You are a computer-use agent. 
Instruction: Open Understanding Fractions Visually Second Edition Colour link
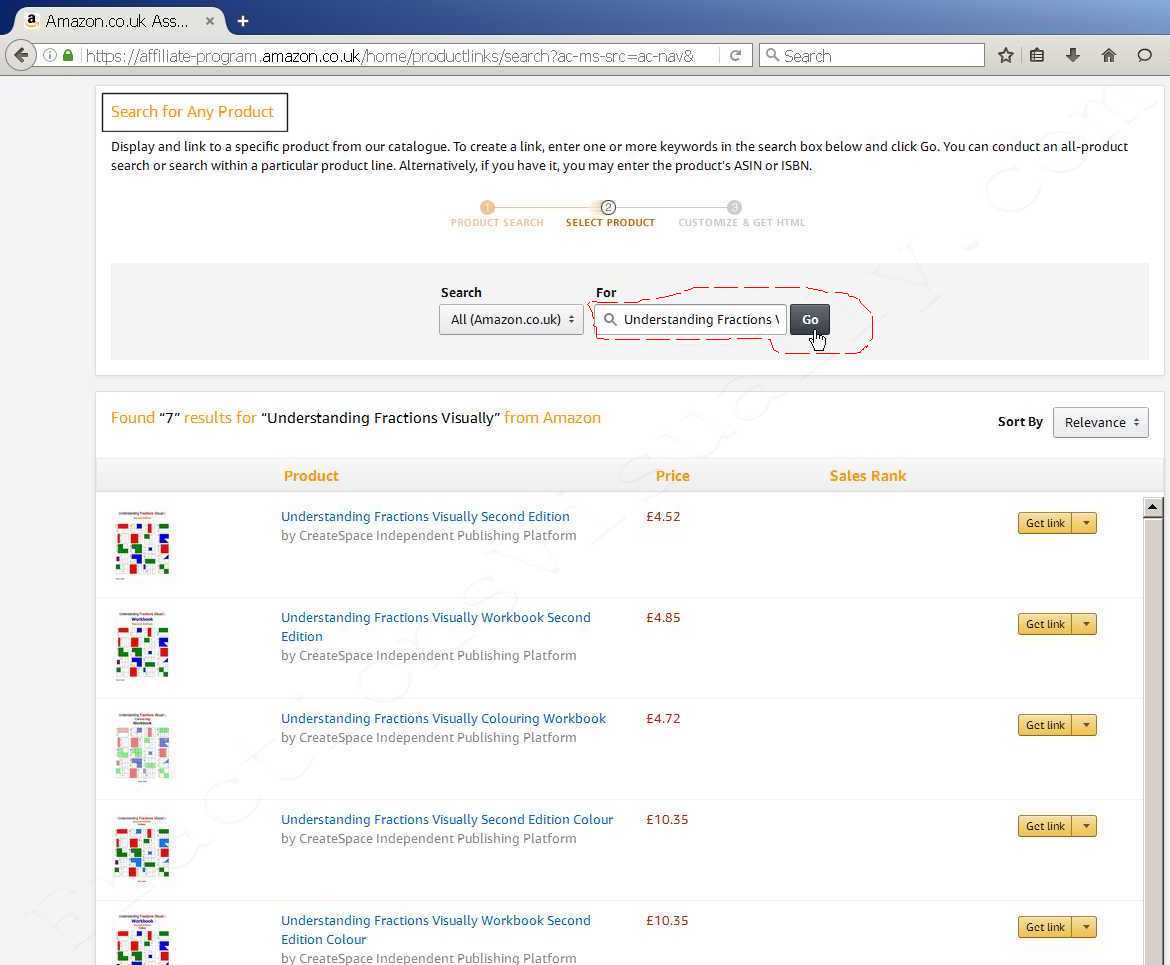tap(447, 819)
